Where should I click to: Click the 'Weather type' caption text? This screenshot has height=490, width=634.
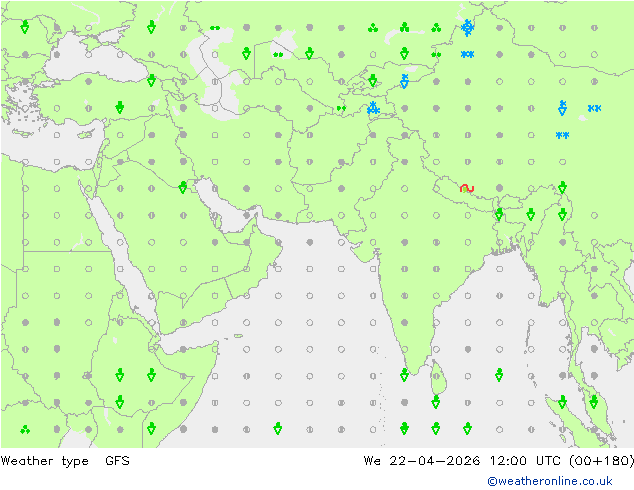[44, 461]
